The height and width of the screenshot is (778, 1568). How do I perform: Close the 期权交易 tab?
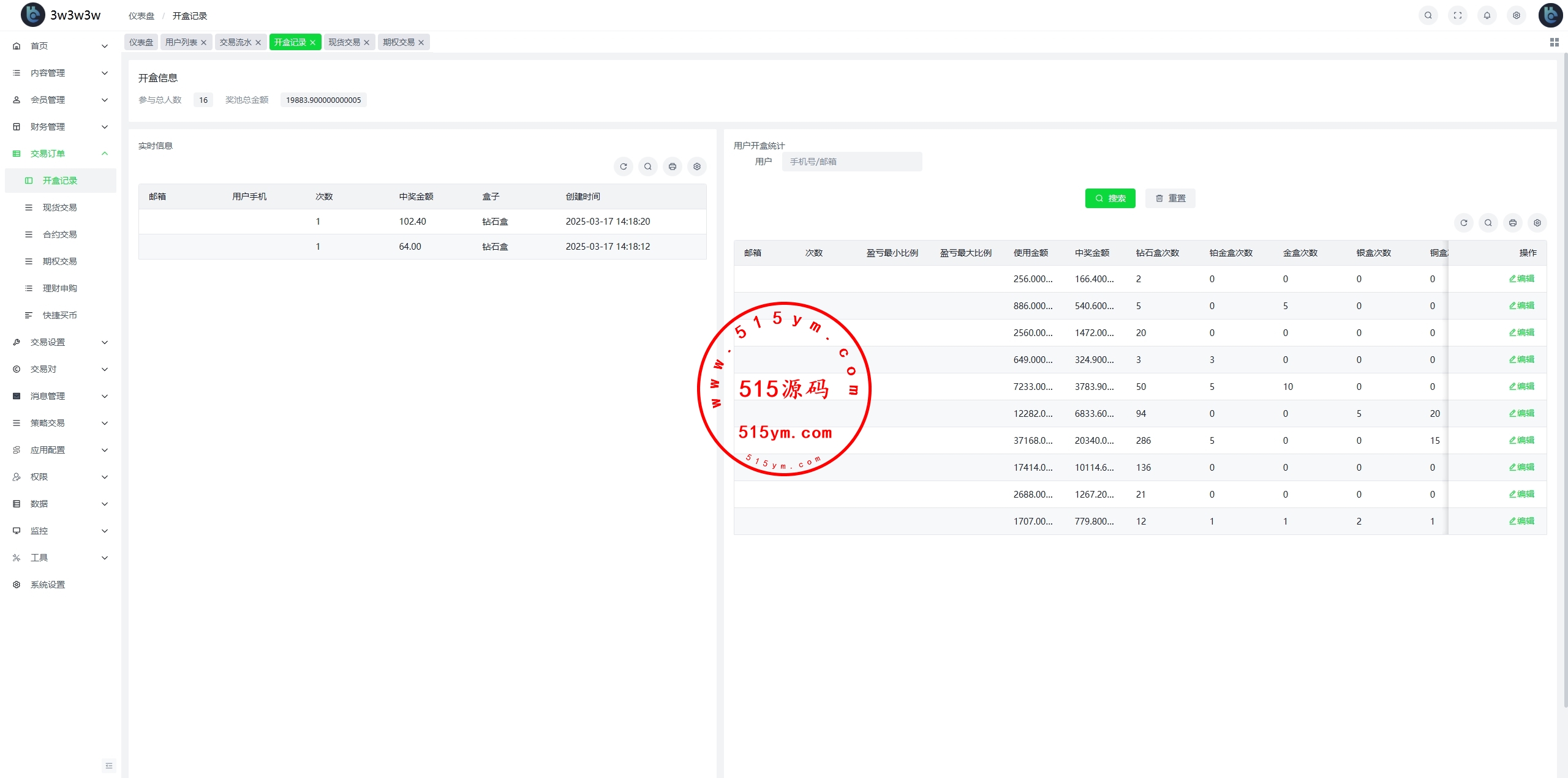421,42
